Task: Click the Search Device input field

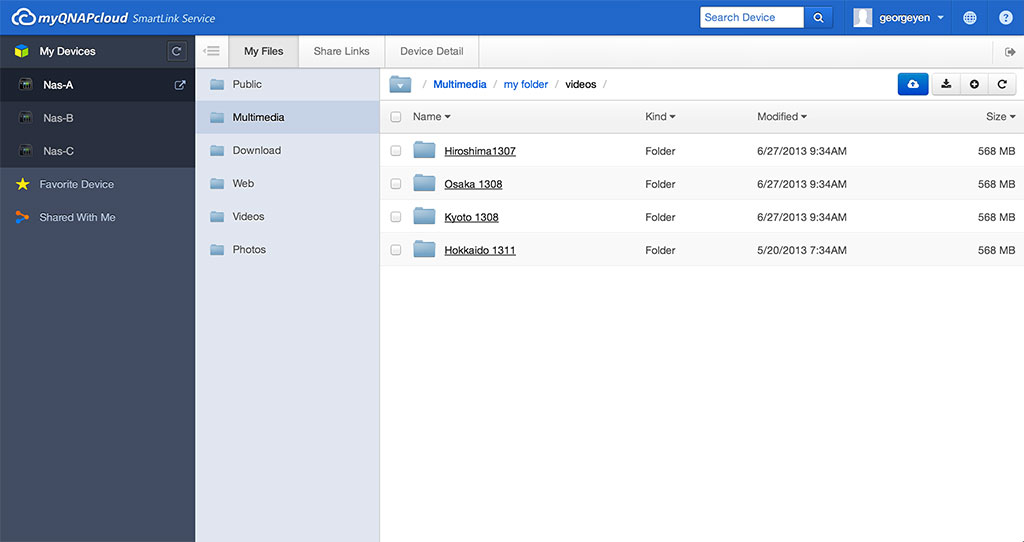Action: [751, 18]
